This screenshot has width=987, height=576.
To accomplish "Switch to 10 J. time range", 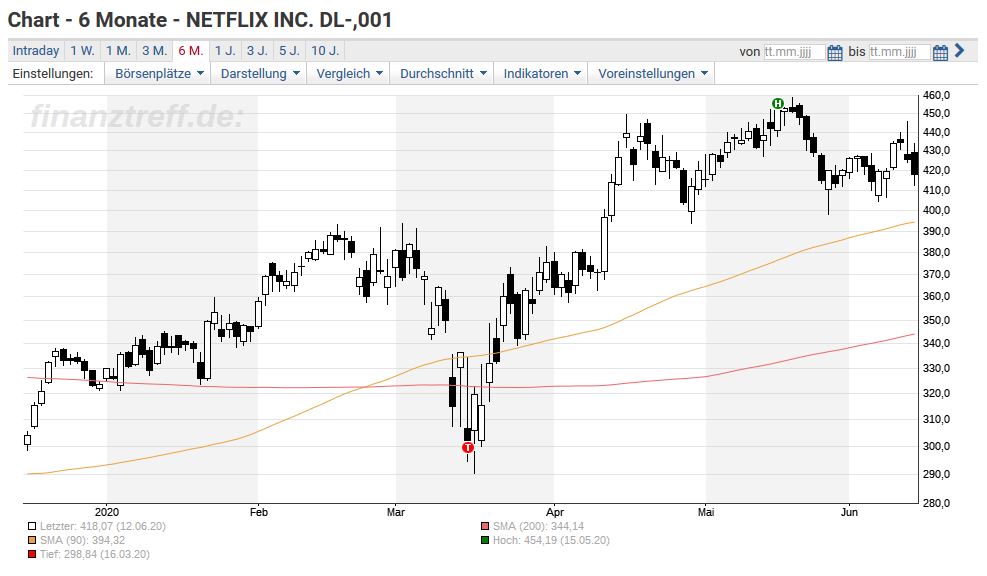I will coord(325,50).
